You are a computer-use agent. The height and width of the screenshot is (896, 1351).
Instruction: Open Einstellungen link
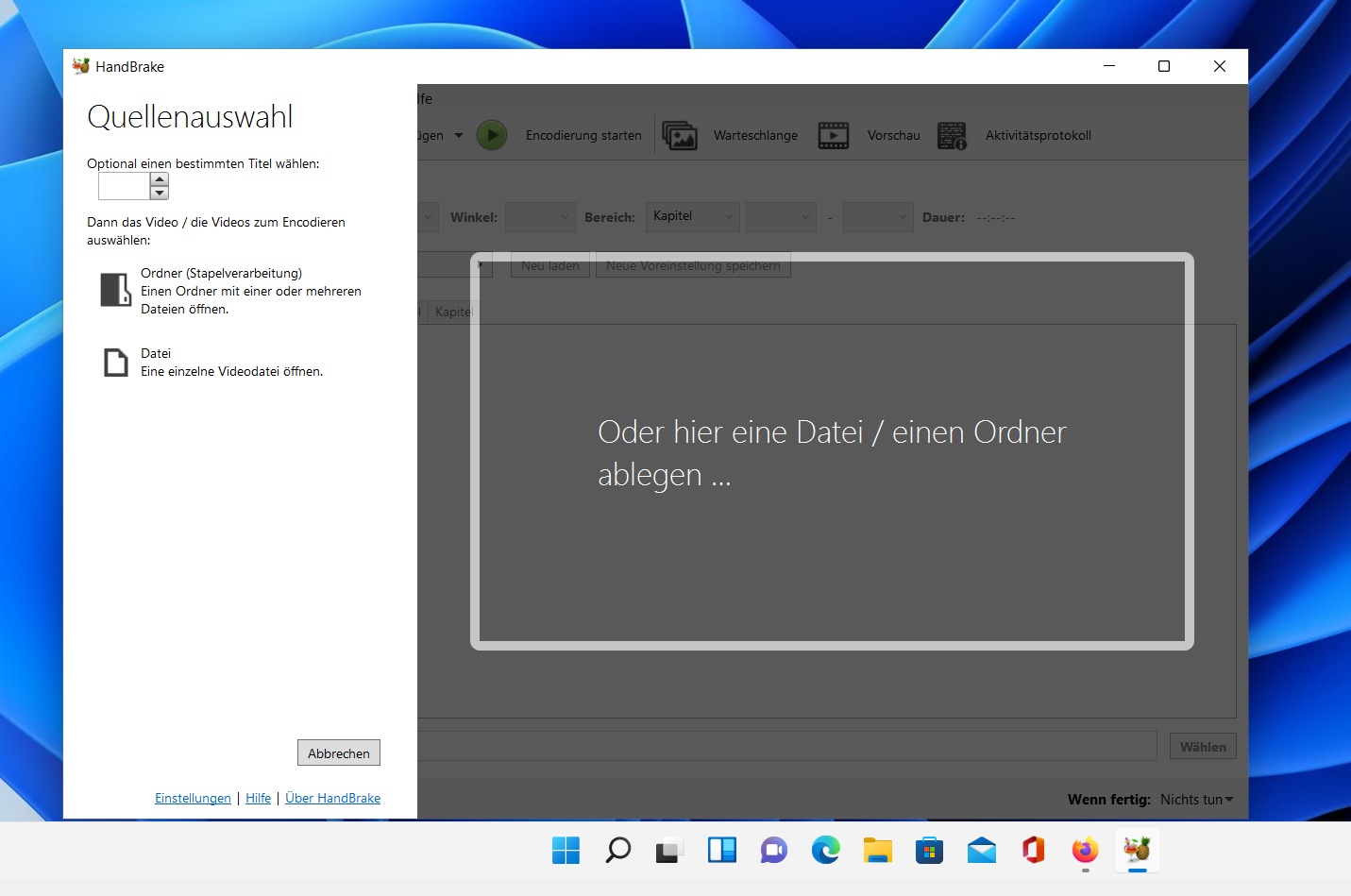pos(193,798)
